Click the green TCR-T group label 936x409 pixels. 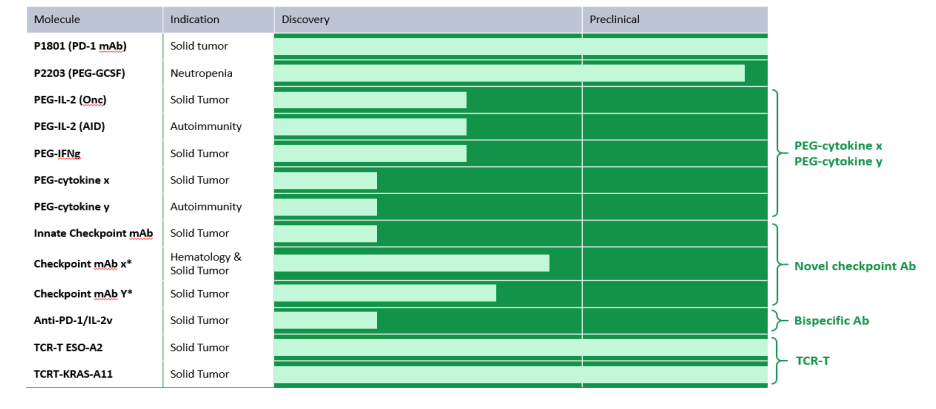(x=812, y=360)
